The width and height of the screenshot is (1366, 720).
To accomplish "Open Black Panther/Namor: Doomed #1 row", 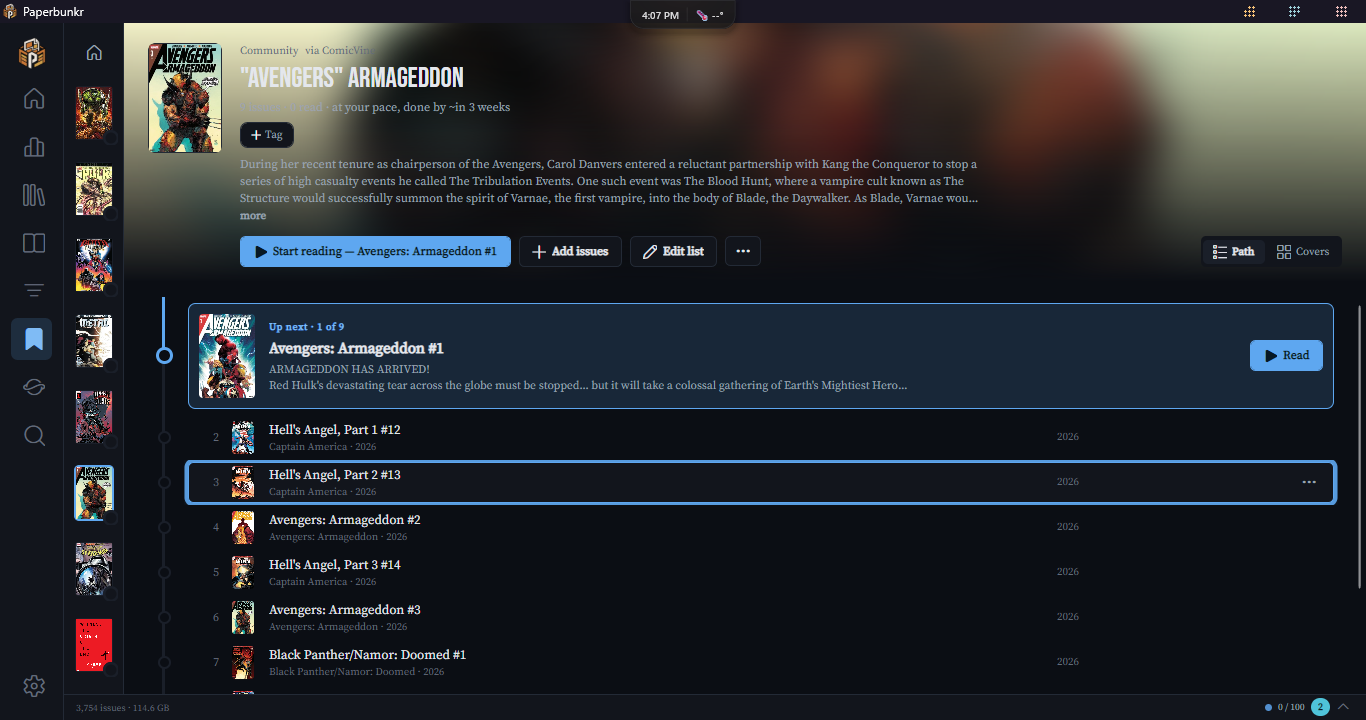I will pyautogui.click(x=760, y=662).
